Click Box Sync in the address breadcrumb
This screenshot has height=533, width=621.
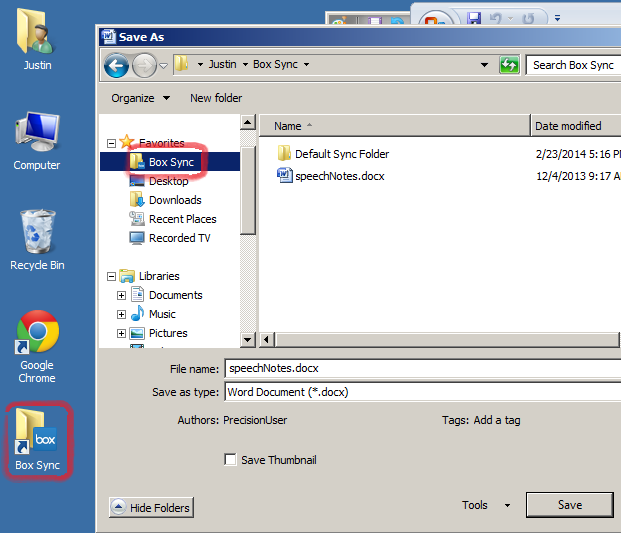(x=275, y=64)
